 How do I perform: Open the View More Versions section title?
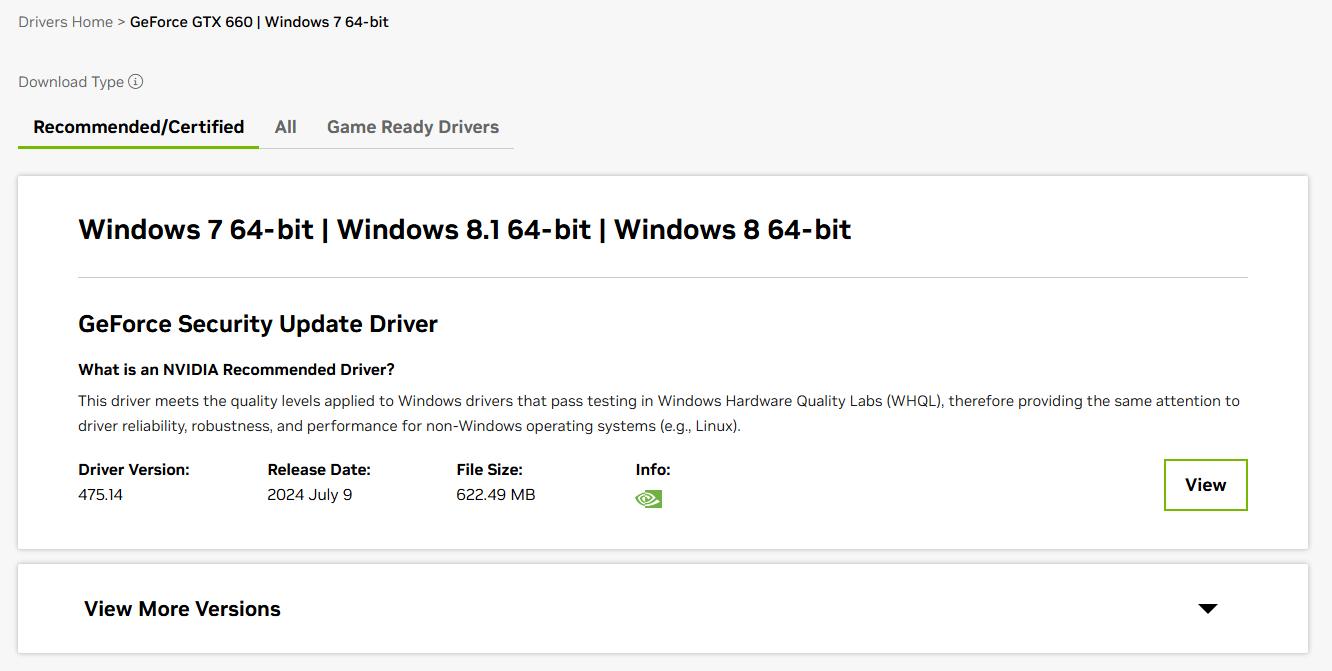tap(183, 609)
